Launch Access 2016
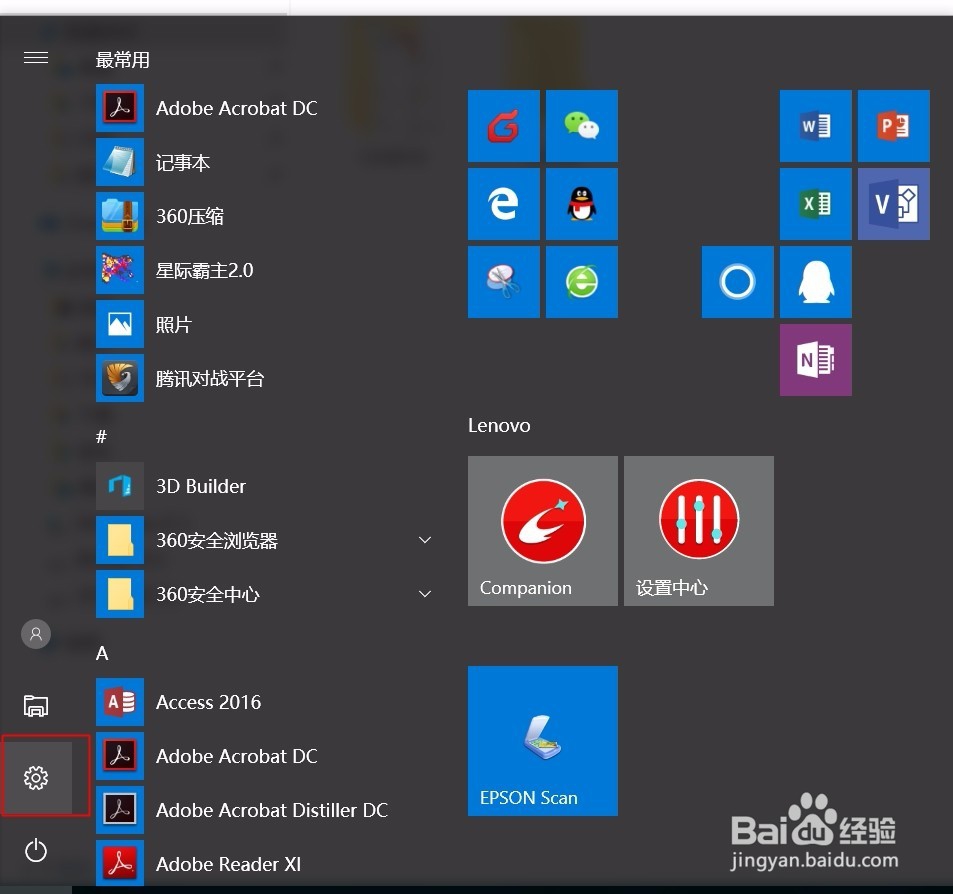Image resolution: width=953 pixels, height=894 pixels. (x=266, y=702)
